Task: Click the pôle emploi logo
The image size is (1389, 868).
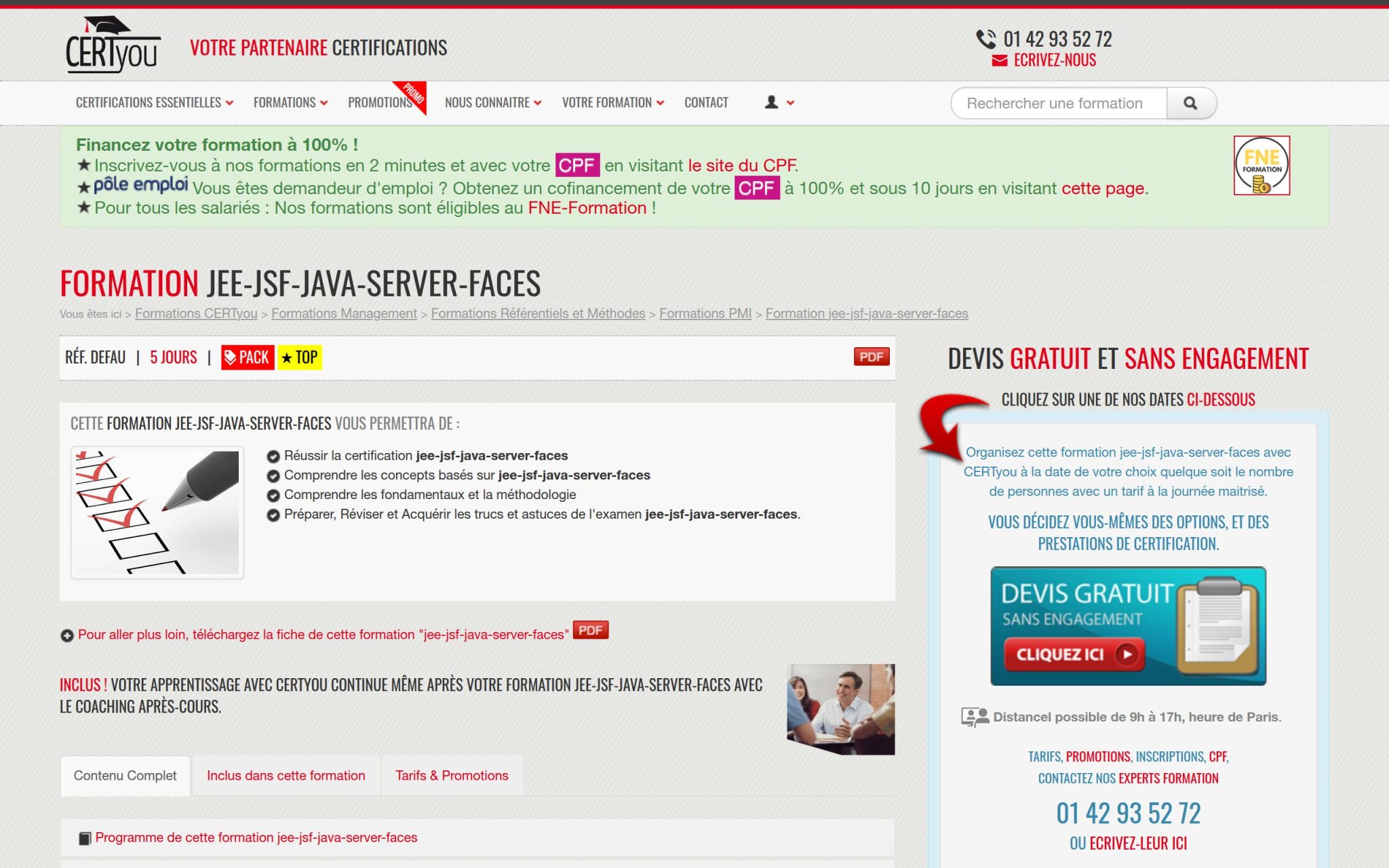Action: 140,184
